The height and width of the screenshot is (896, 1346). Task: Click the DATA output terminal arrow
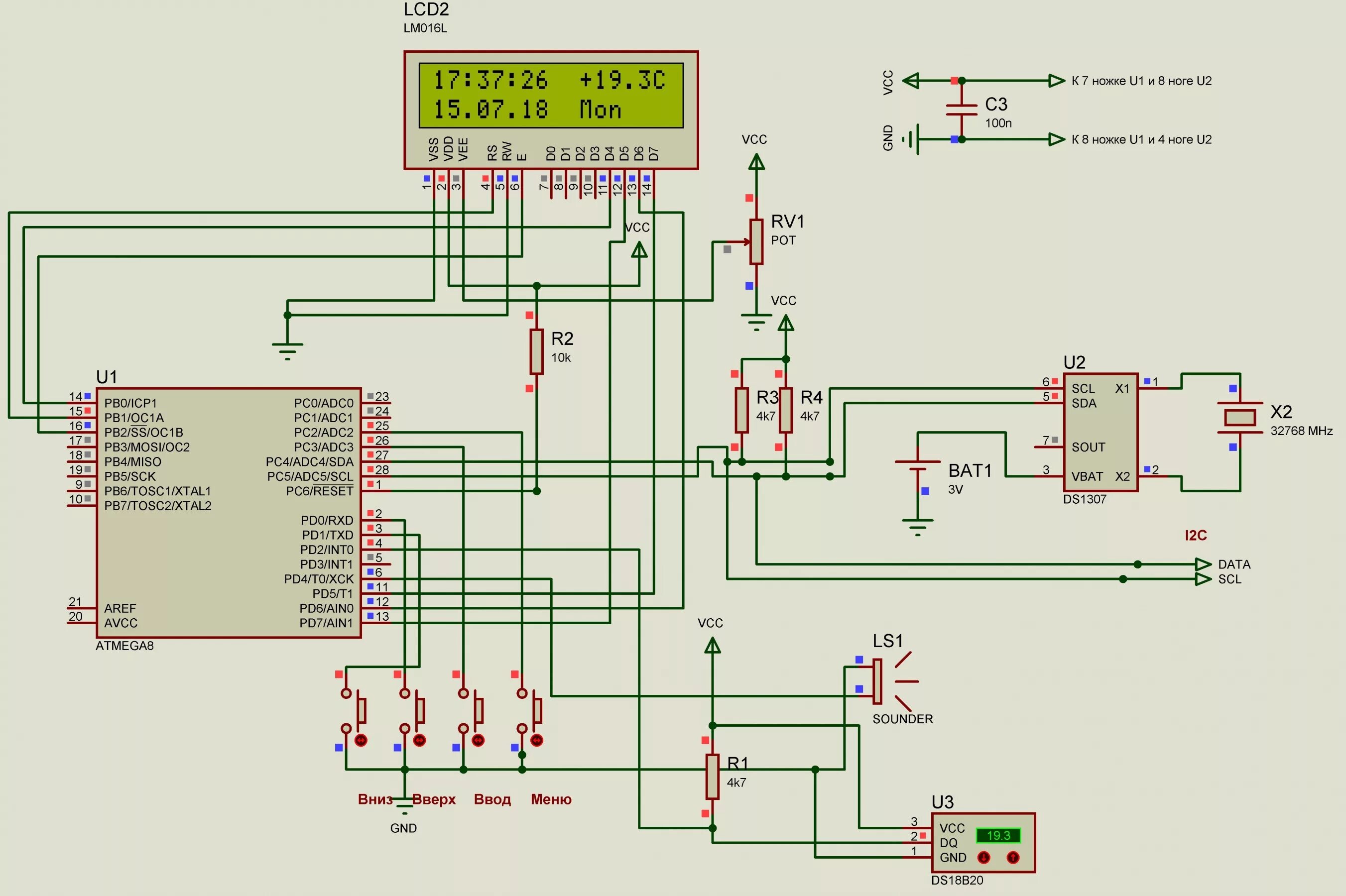[1203, 564]
